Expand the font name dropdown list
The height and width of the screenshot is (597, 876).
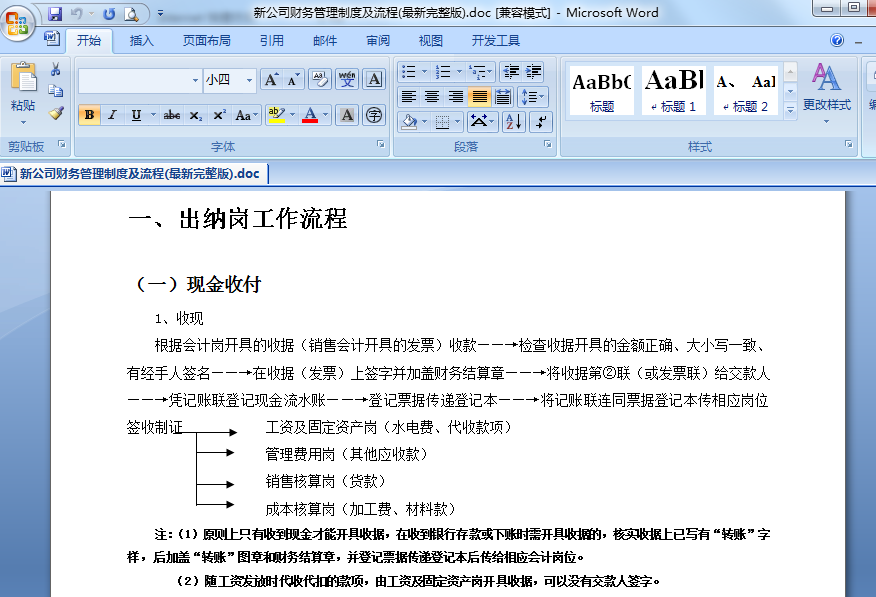[x=195, y=80]
